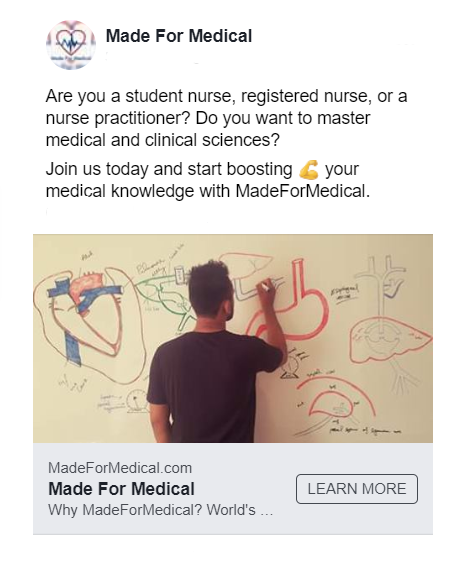Click the marker in the man's hand
The image size is (470, 562).
(264, 286)
